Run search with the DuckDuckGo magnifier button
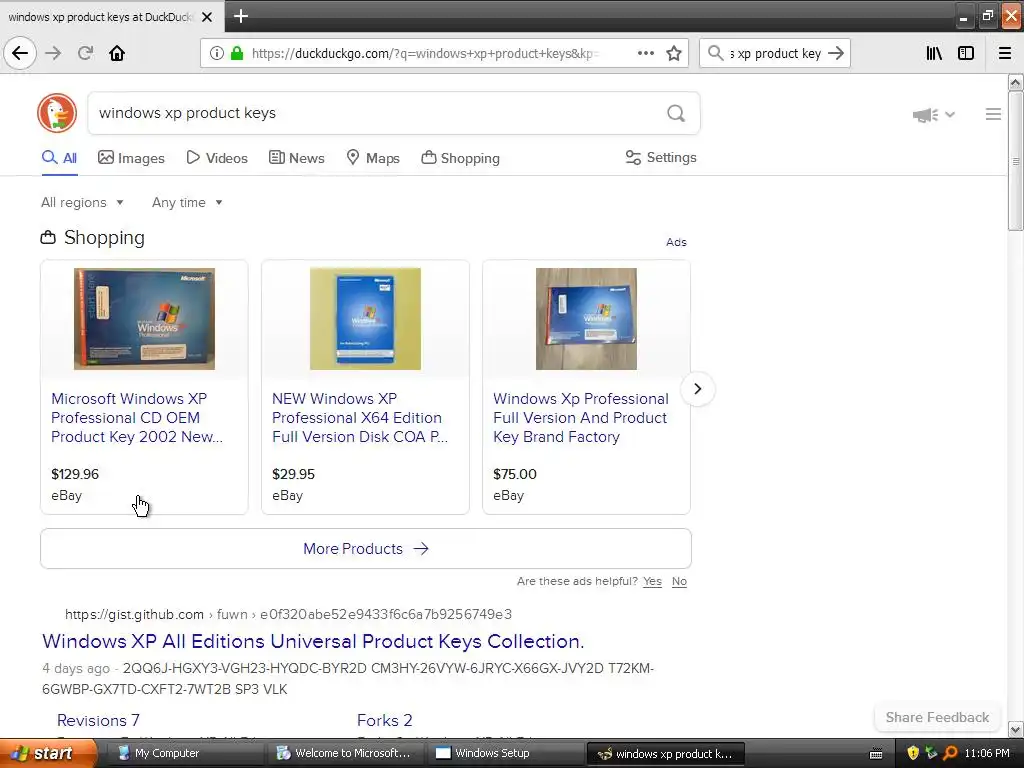Viewport: 1024px width, 768px height. [676, 113]
